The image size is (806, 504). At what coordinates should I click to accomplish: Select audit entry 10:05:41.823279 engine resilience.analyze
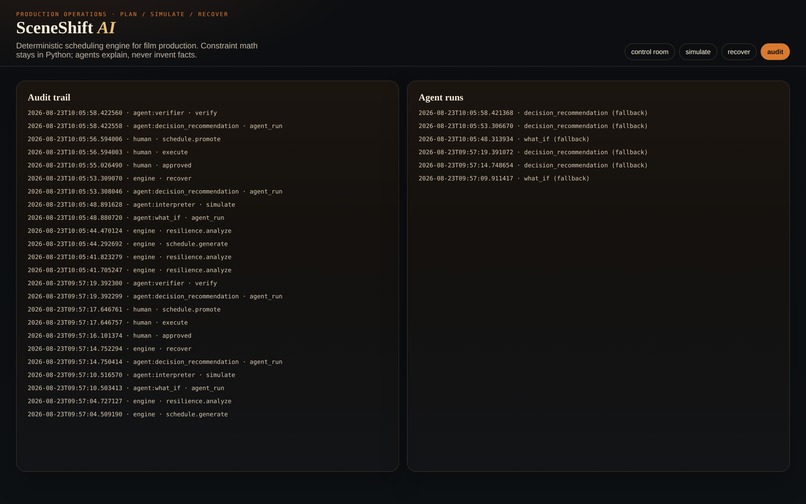130,257
